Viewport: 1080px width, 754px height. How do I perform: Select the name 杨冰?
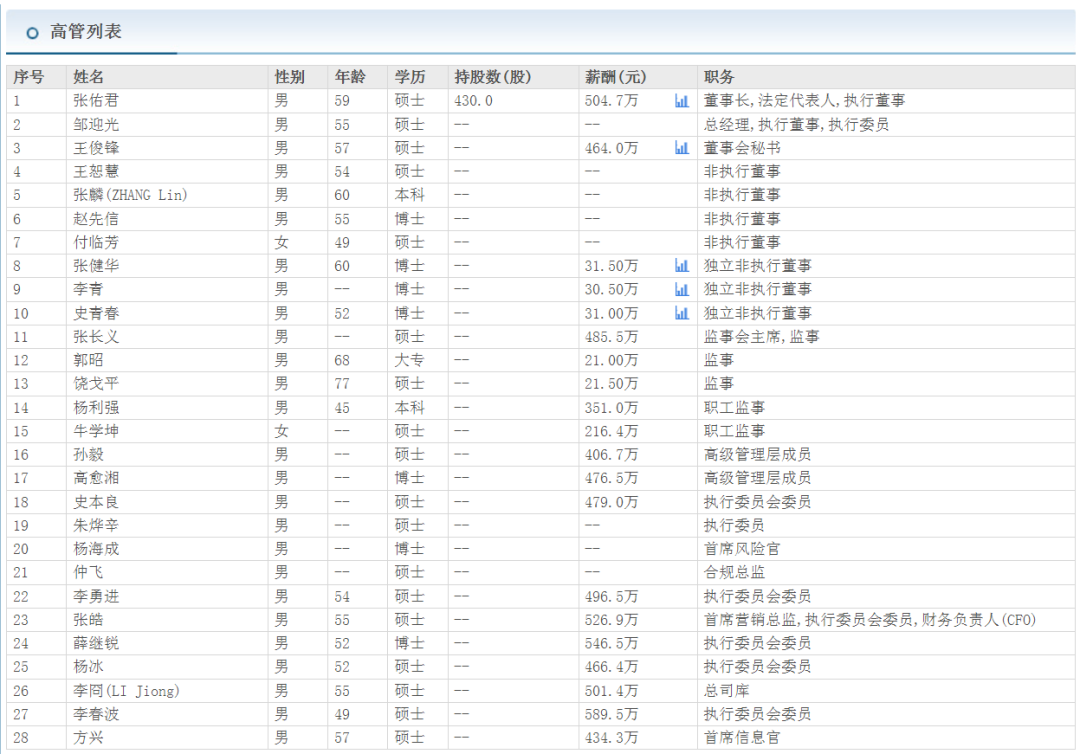point(88,667)
